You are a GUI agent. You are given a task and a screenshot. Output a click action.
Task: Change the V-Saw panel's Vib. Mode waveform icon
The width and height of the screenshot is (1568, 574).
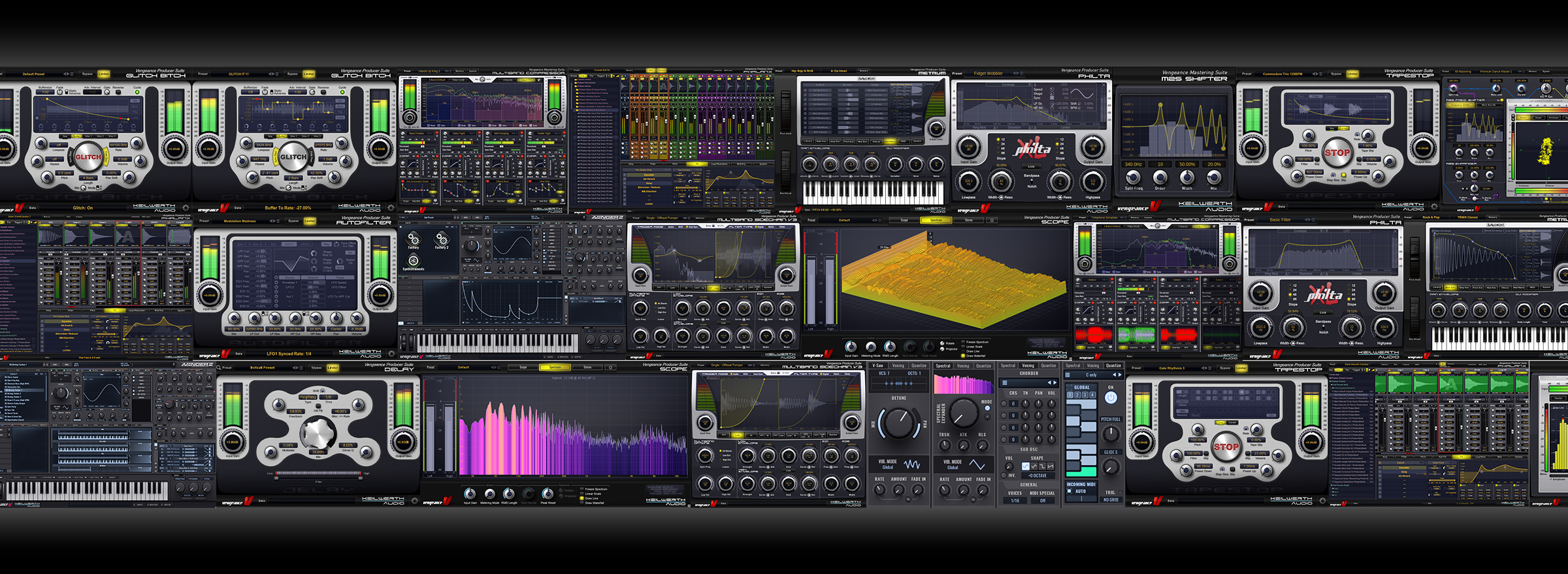pos(912,464)
